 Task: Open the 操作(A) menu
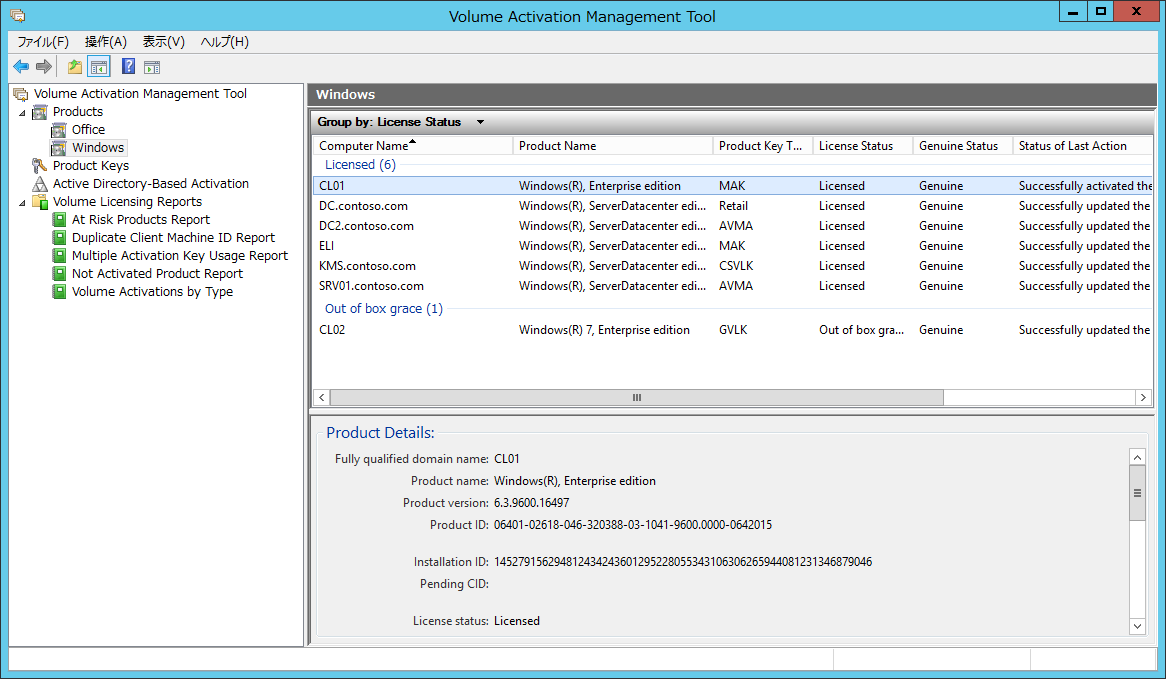click(106, 42)
